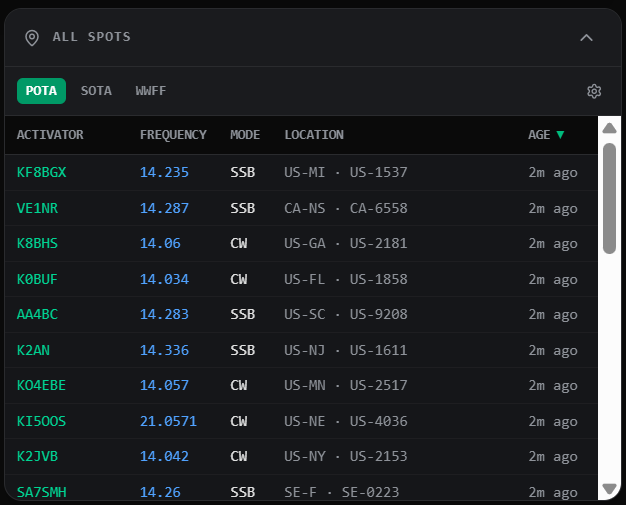Click the map pin icon beside All Spots
Viewport: 626px width, 505px height.
[x=32, y=38]
